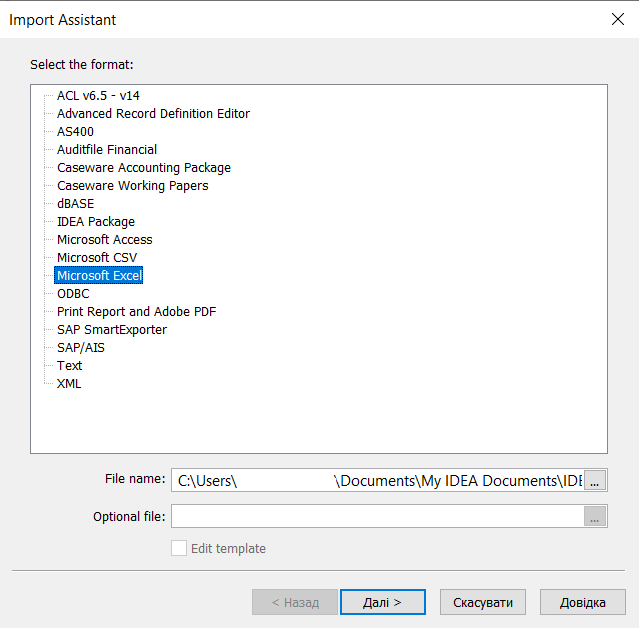Browse for the Optional file

595,516
